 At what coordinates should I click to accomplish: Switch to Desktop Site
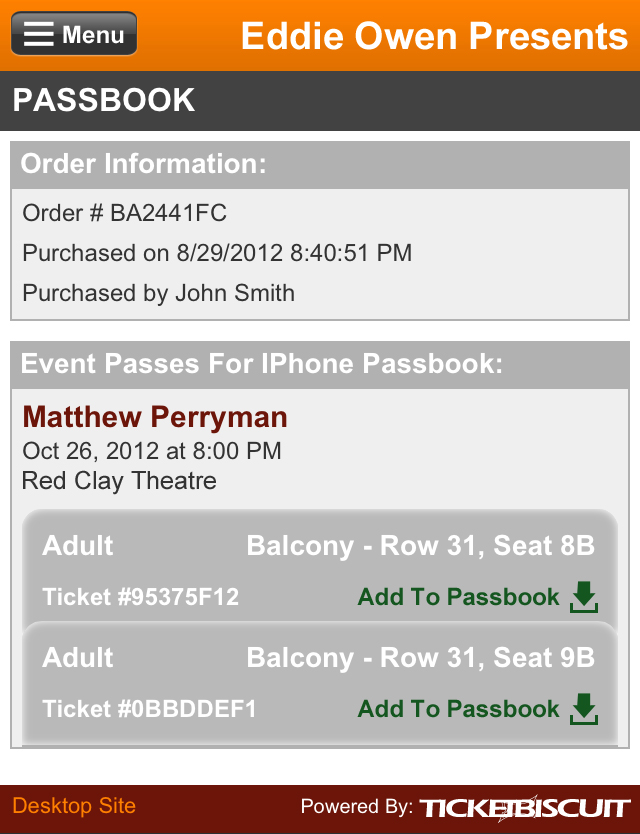[x=74, y=806]
